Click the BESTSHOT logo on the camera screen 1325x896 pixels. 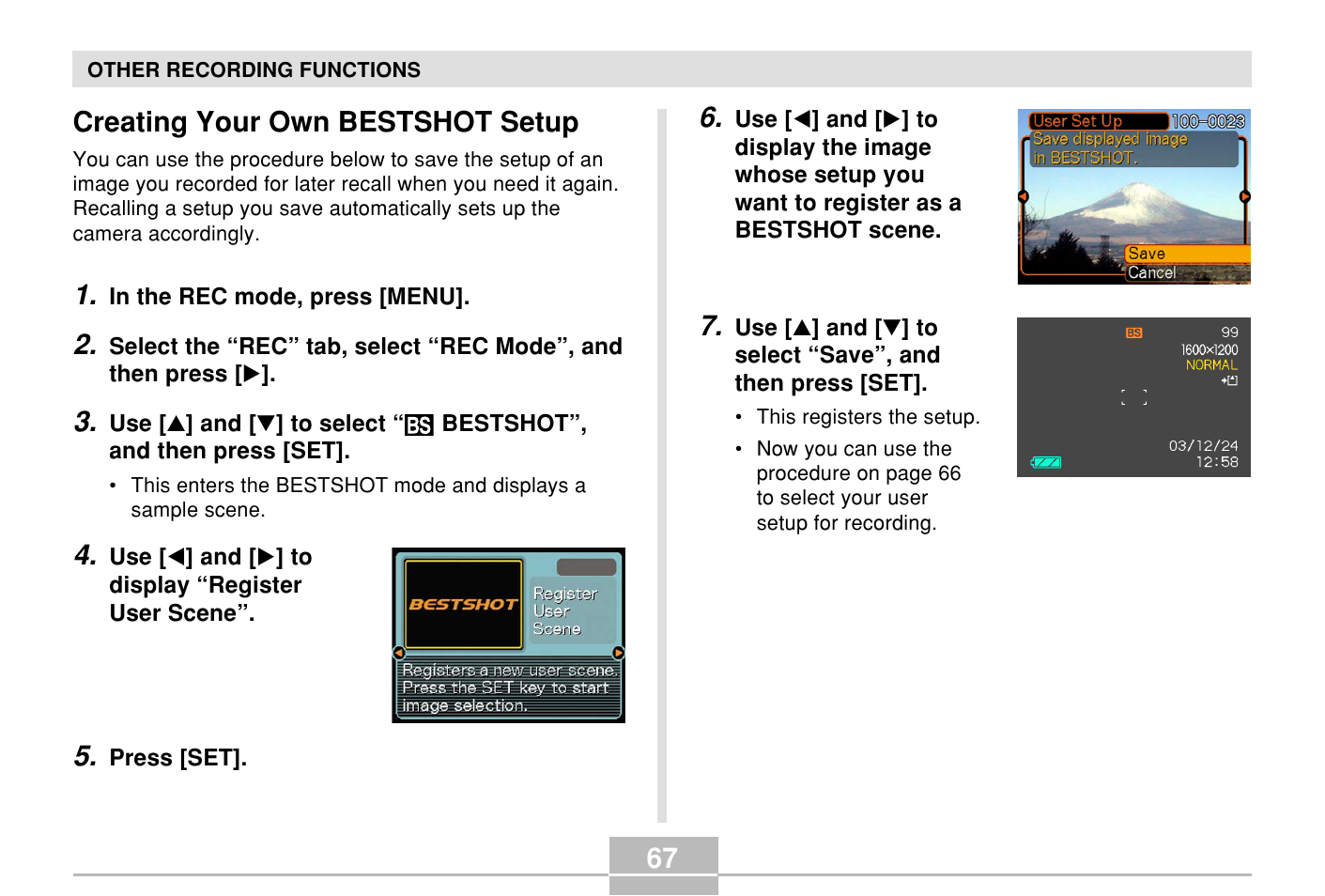tap(463, 604)
